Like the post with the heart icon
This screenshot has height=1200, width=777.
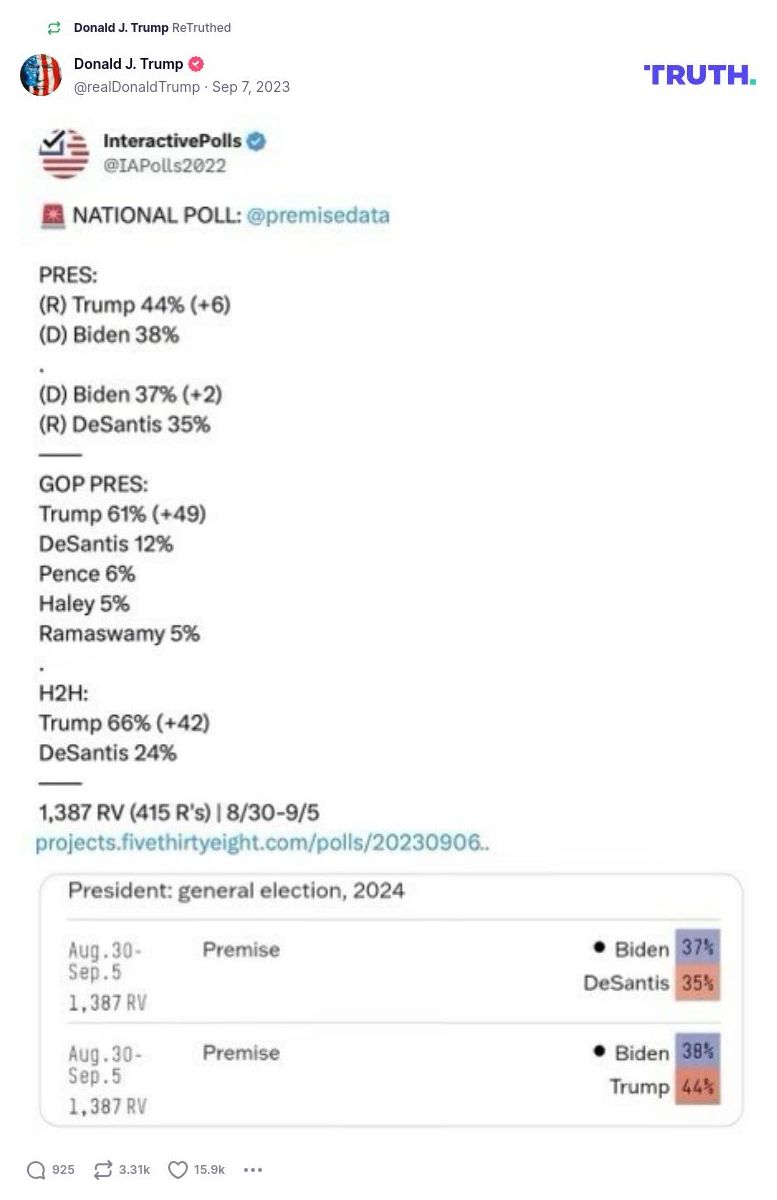click(178, 1170)
